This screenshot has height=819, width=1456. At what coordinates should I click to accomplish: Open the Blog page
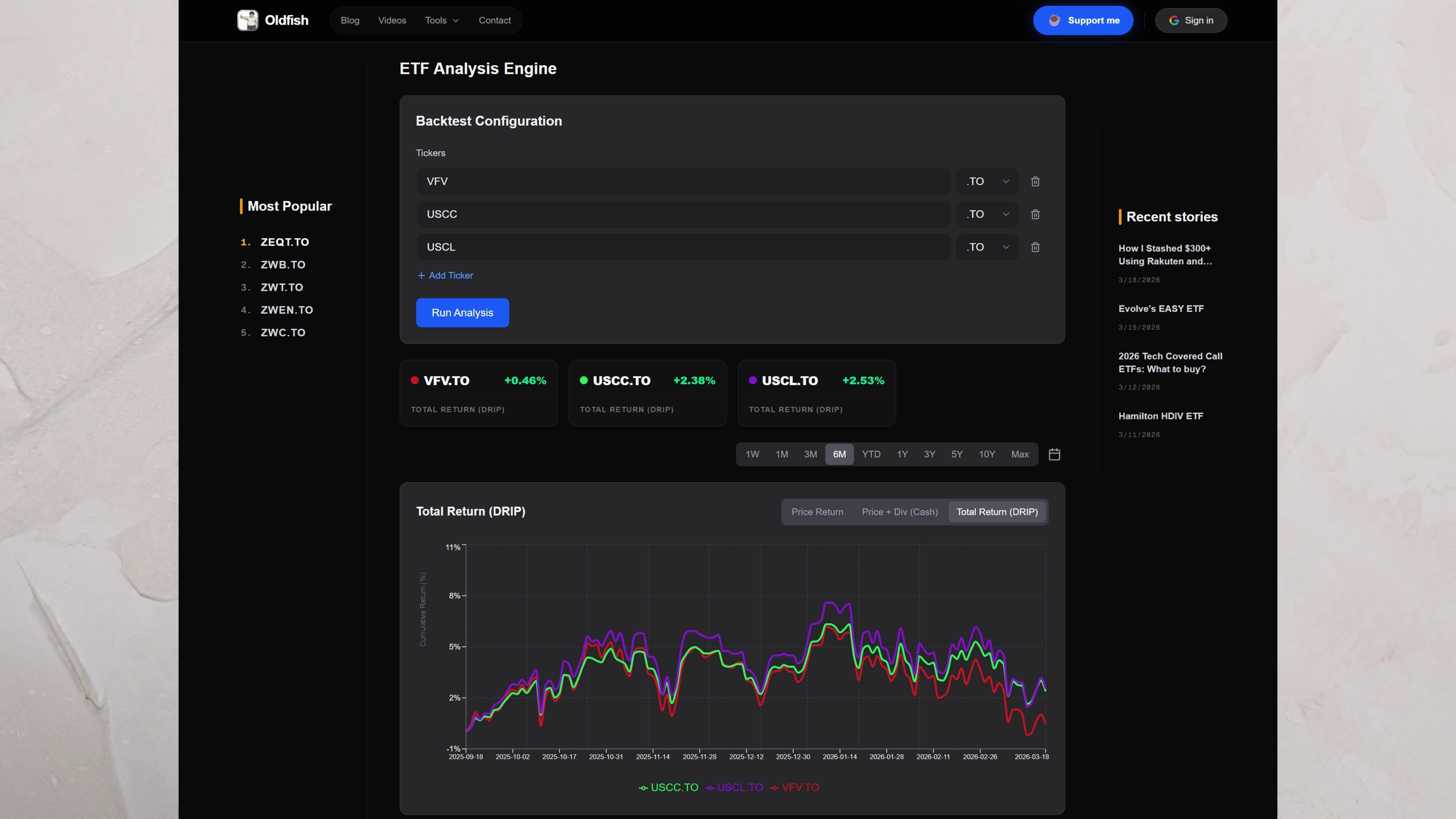350,20
